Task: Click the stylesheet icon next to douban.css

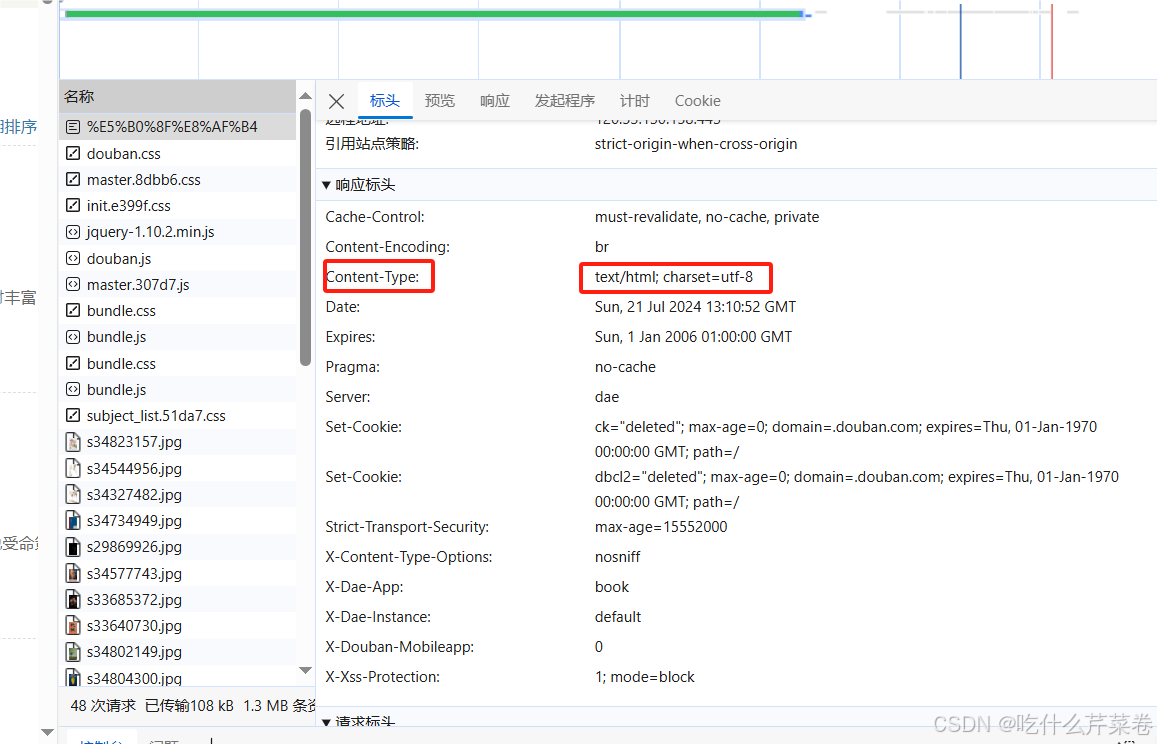Action: (x=72, y=154)
